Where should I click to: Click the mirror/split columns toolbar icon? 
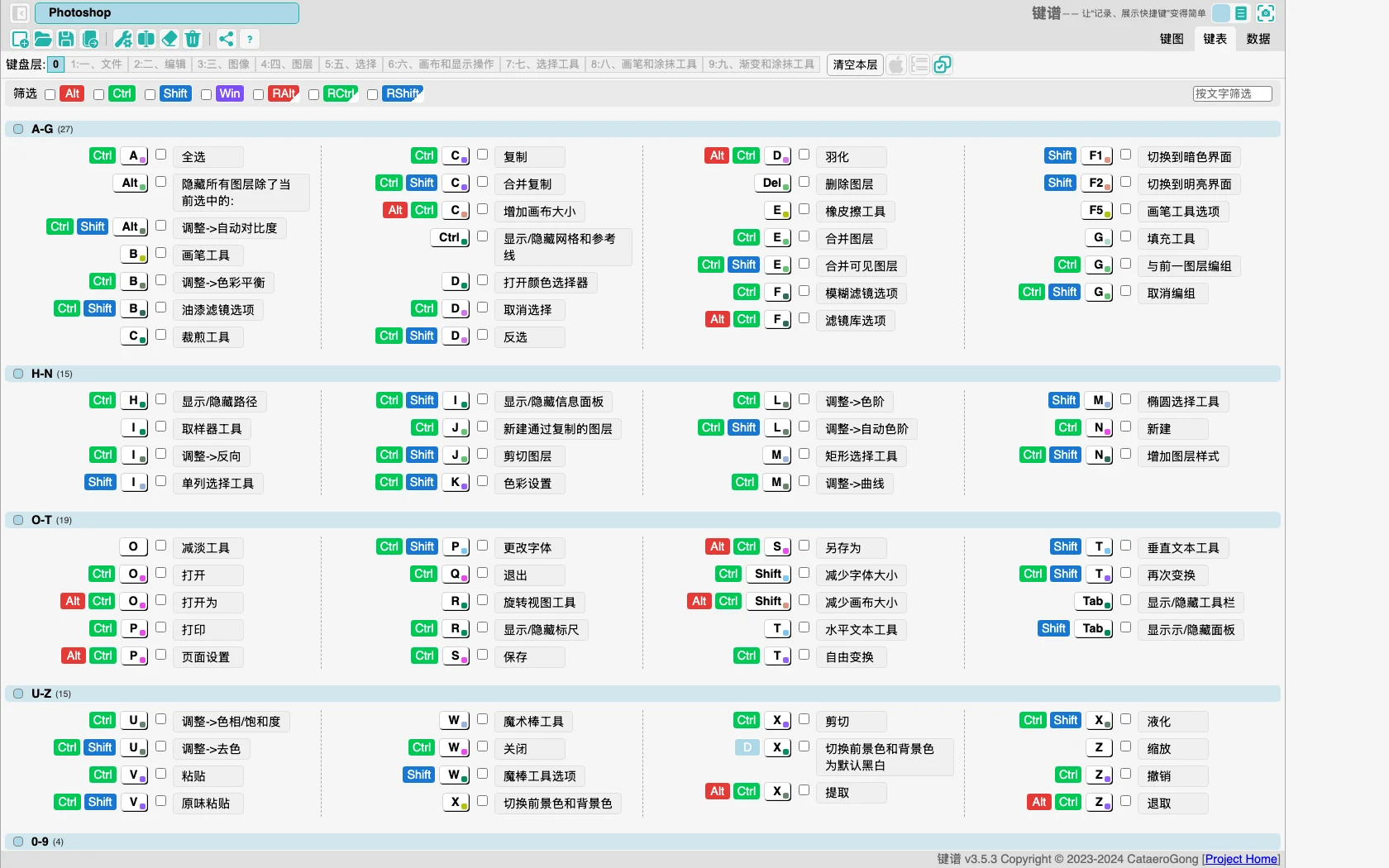tap(146, 39)
